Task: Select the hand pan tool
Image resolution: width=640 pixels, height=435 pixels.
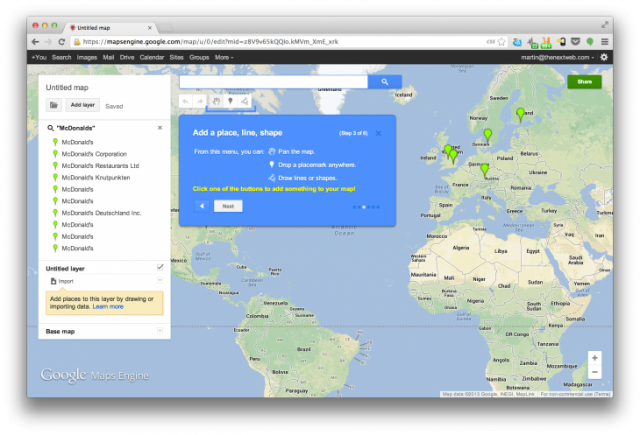Action: 214,101
